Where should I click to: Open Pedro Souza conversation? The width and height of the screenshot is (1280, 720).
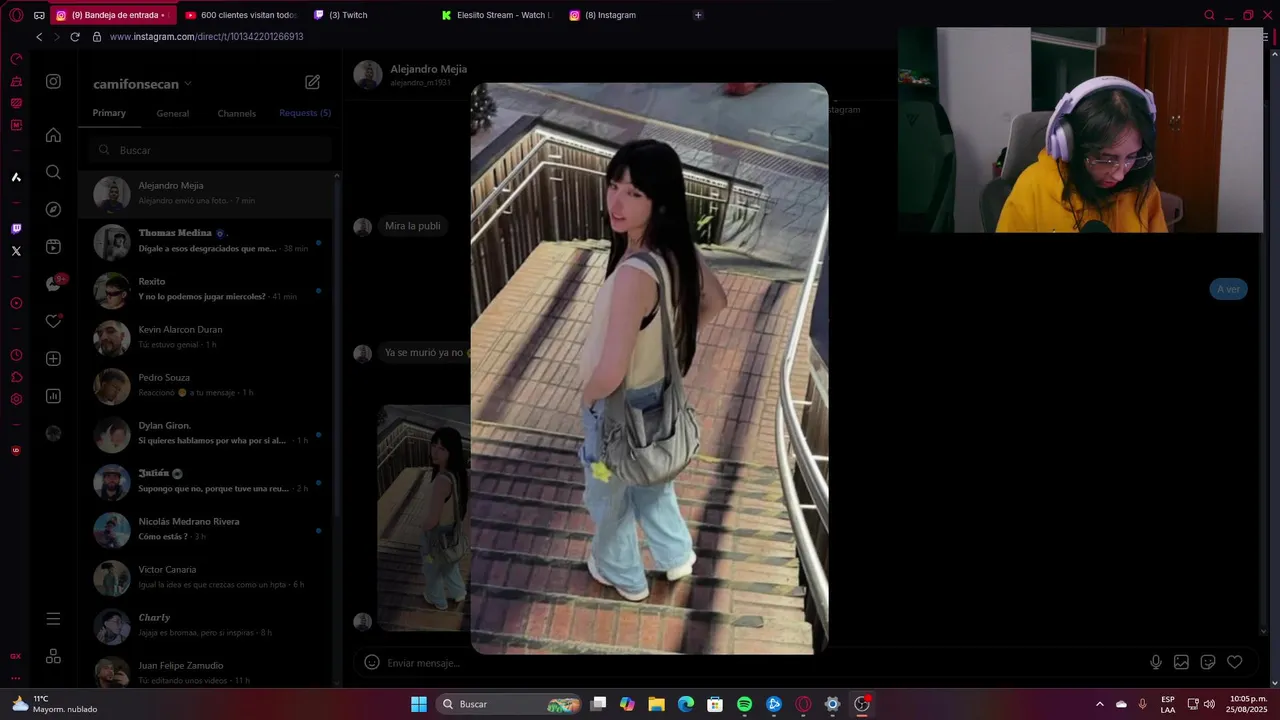tap(207, 386)
